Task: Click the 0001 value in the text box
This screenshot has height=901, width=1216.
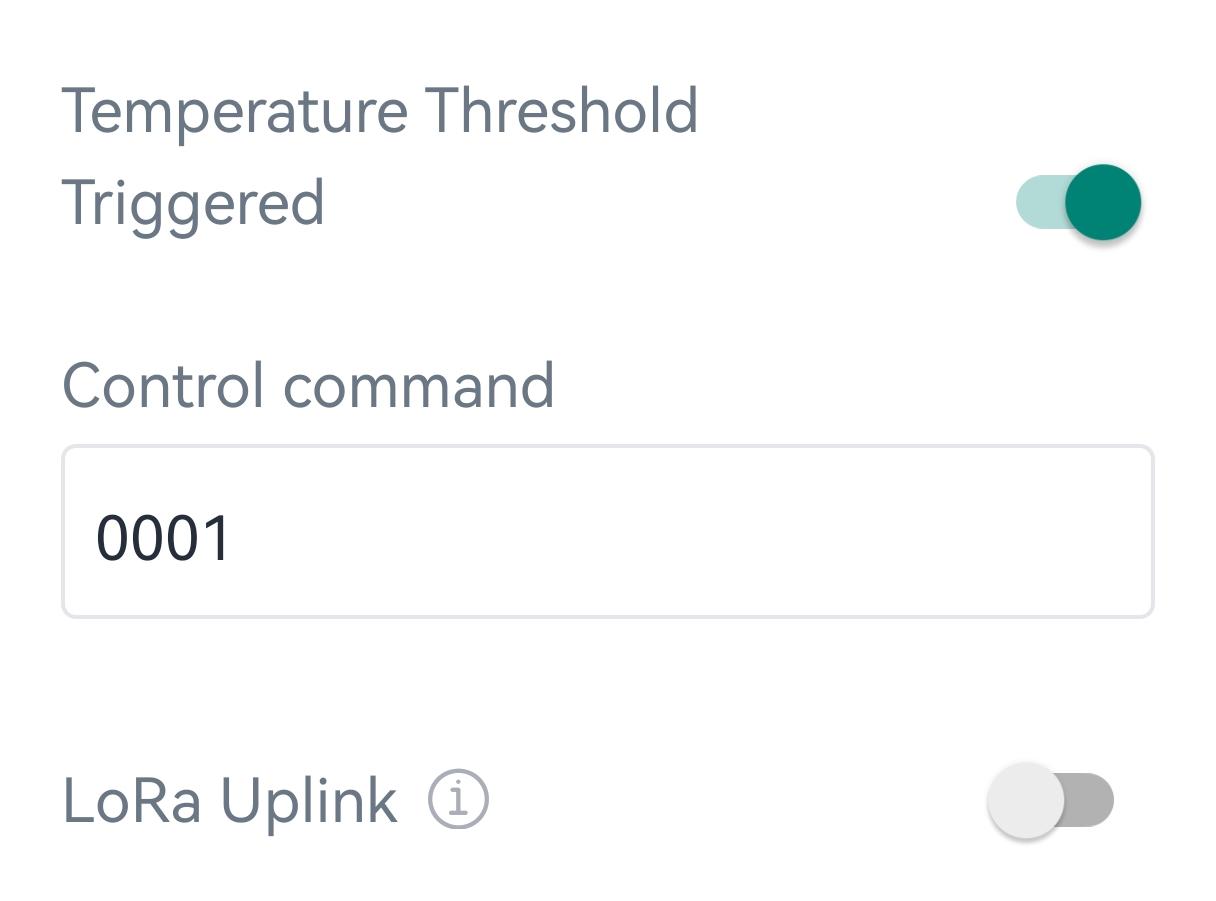Action: 163,538
